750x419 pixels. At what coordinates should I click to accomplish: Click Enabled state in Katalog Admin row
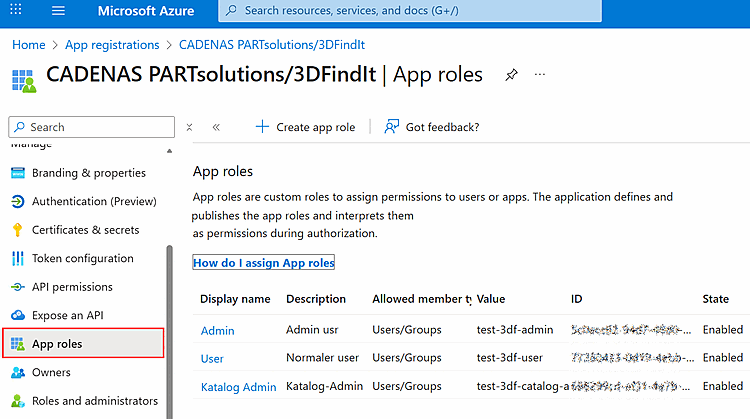coord(723,386)
